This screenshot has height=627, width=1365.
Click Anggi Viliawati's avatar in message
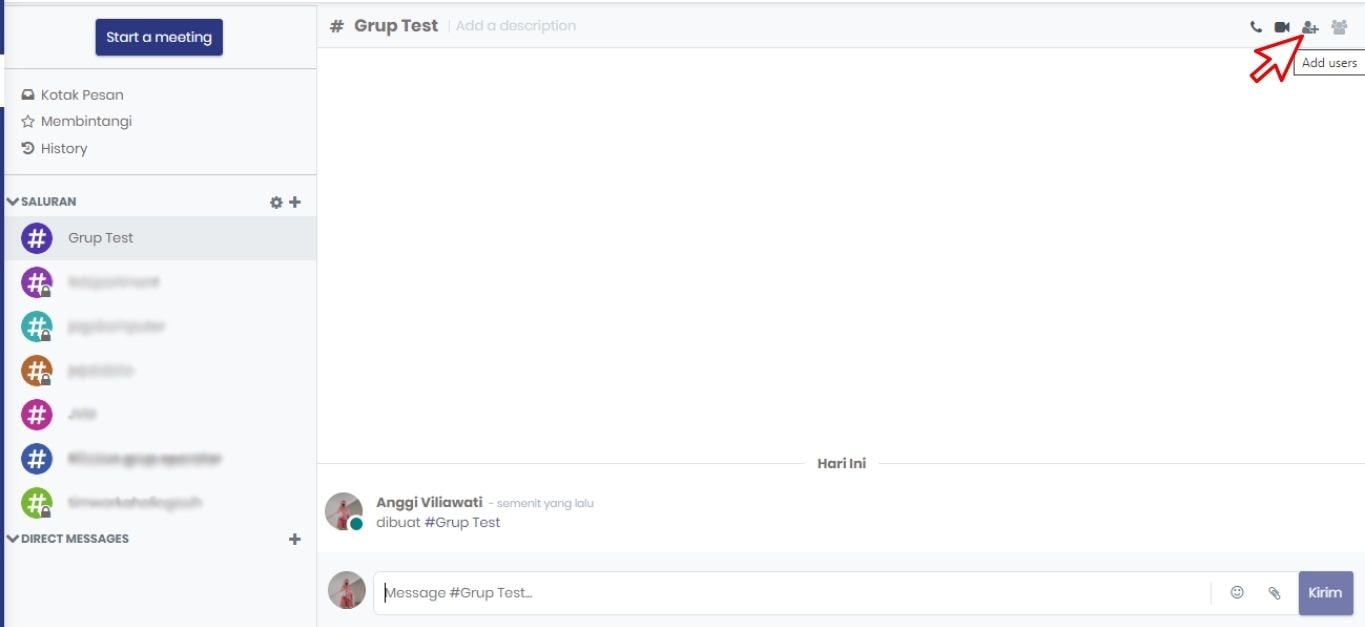pyautogui.click(x=344, y=511)
